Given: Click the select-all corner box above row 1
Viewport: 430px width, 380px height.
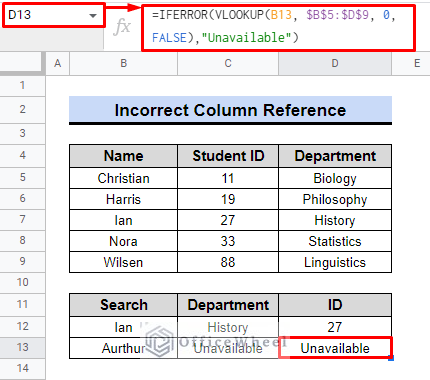Looking at the screenshot, I should pyautogui.click(x=22, y=63).
